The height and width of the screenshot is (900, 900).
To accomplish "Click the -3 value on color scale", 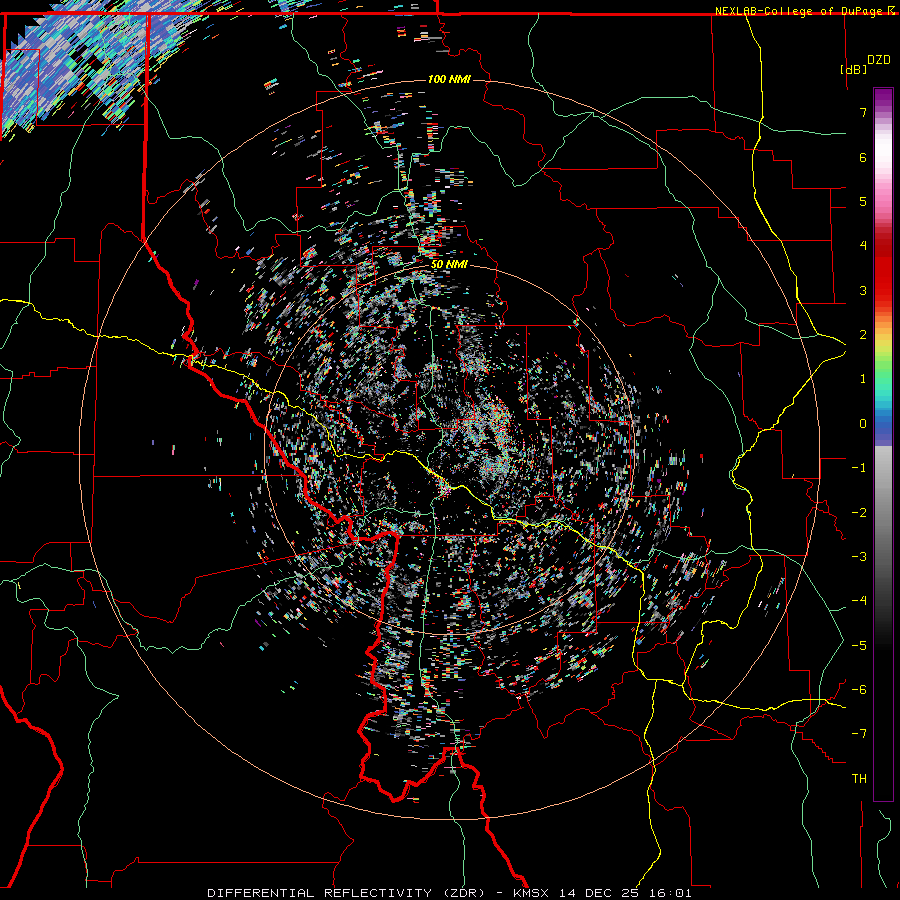I will tap(859, 557).
